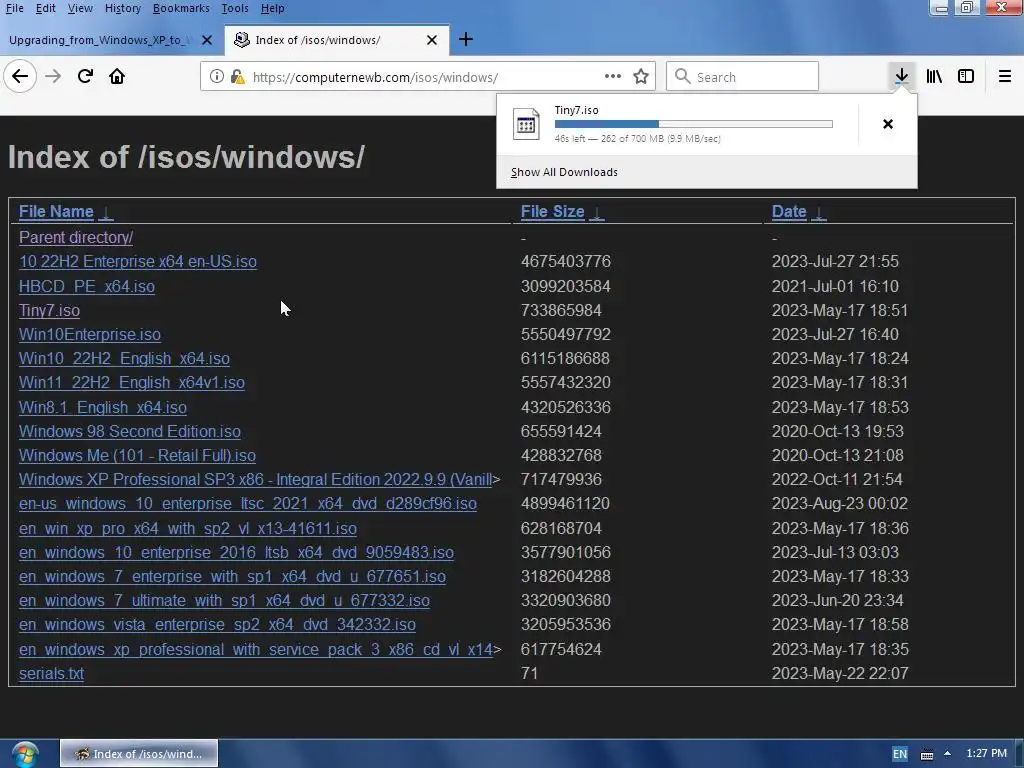Screen dimensions: 1024x768
Task: Download en_windows_10_enterprise_2016_ltsb iso
Action: pyautogui.click(x=236, y=552)
